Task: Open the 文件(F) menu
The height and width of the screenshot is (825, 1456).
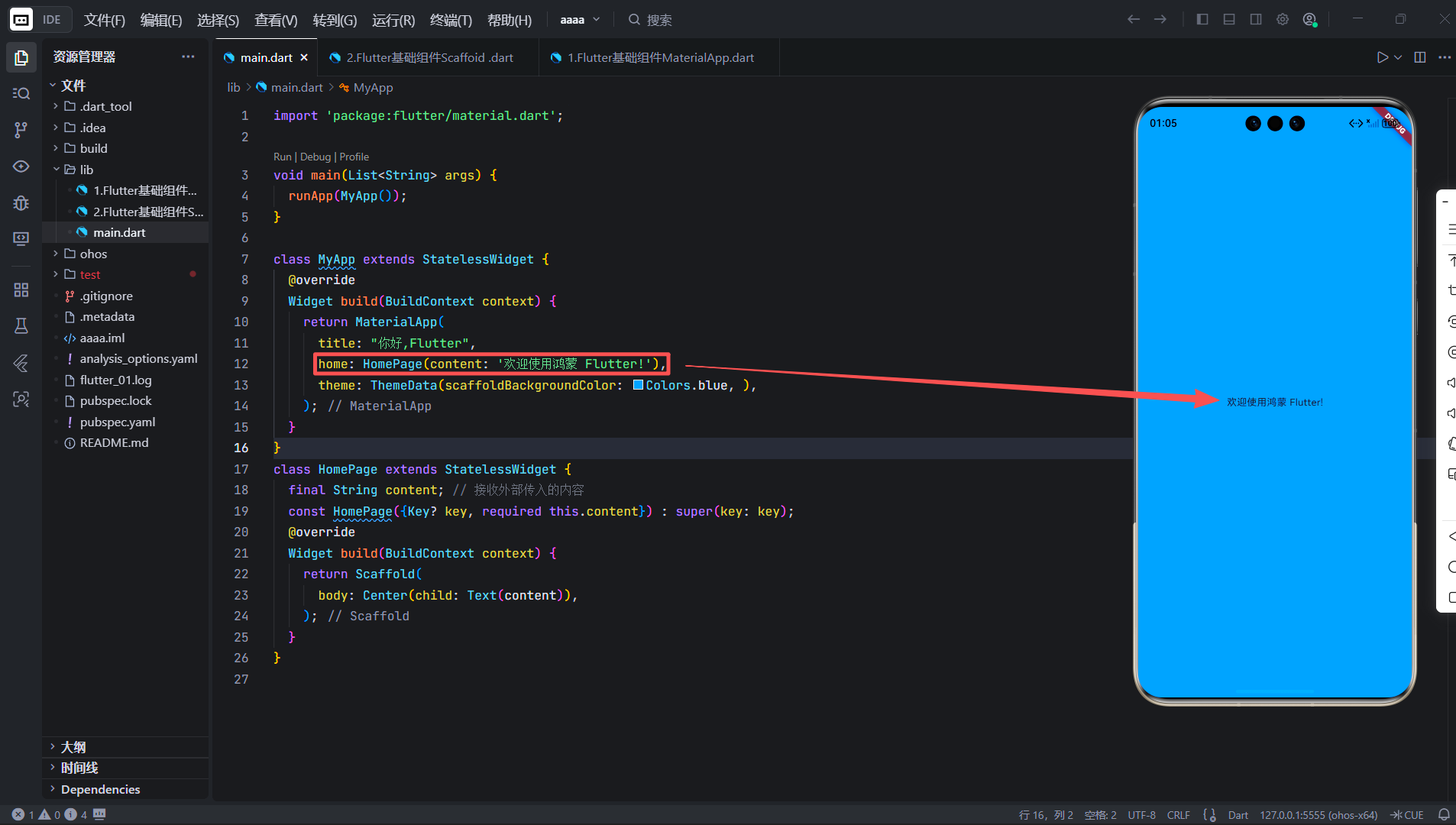Action: [105, 20]
